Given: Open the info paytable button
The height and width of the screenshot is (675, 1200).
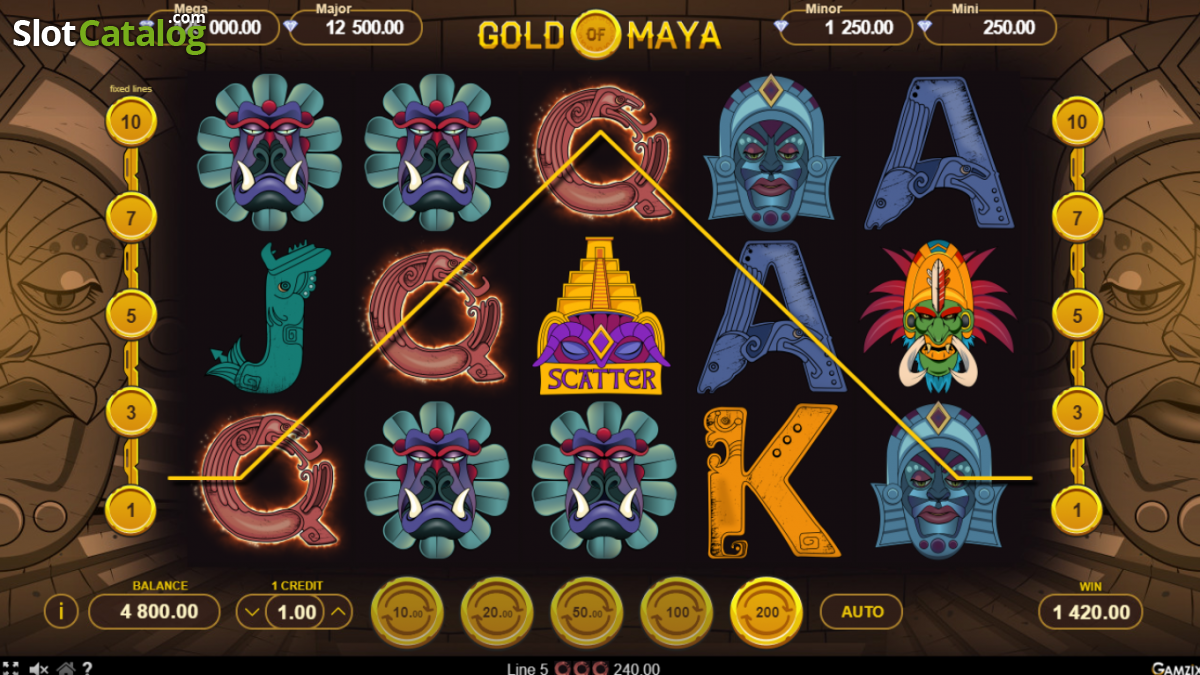Looking at the screenshot, I should [x=61, y=611].
